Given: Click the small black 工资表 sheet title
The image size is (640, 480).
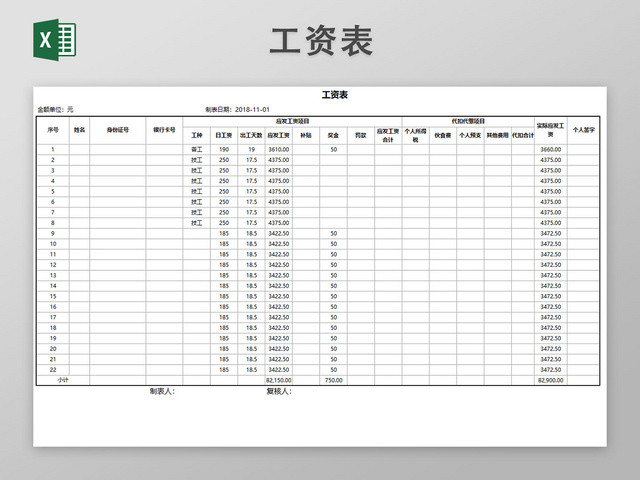Looking at the screenshot, I should [335, 95].
